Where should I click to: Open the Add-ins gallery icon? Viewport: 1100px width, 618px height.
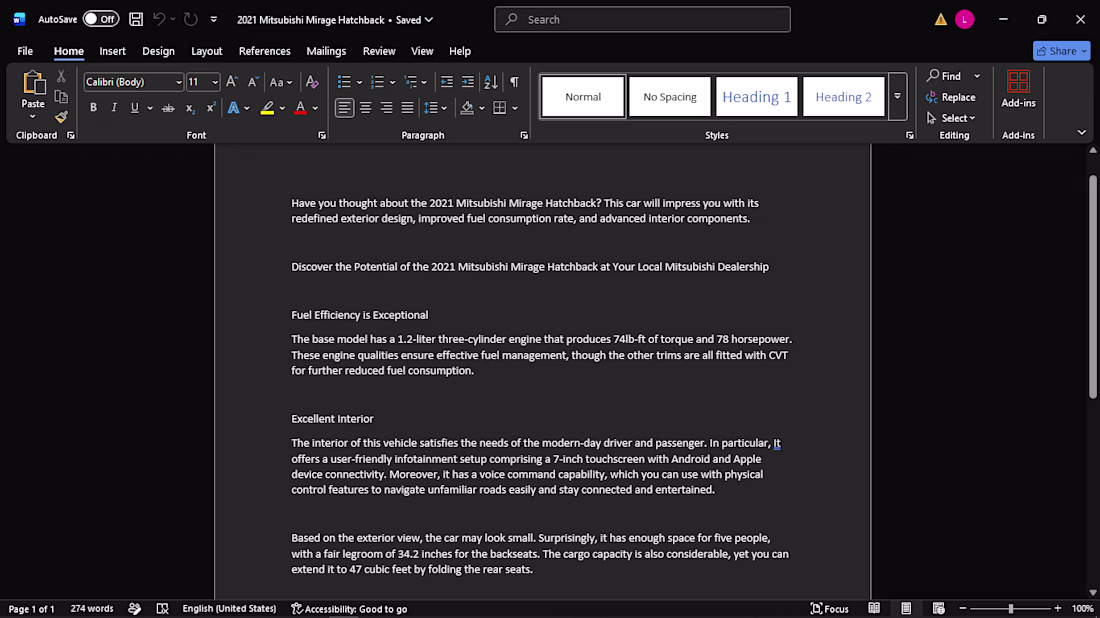(1018, 81)
